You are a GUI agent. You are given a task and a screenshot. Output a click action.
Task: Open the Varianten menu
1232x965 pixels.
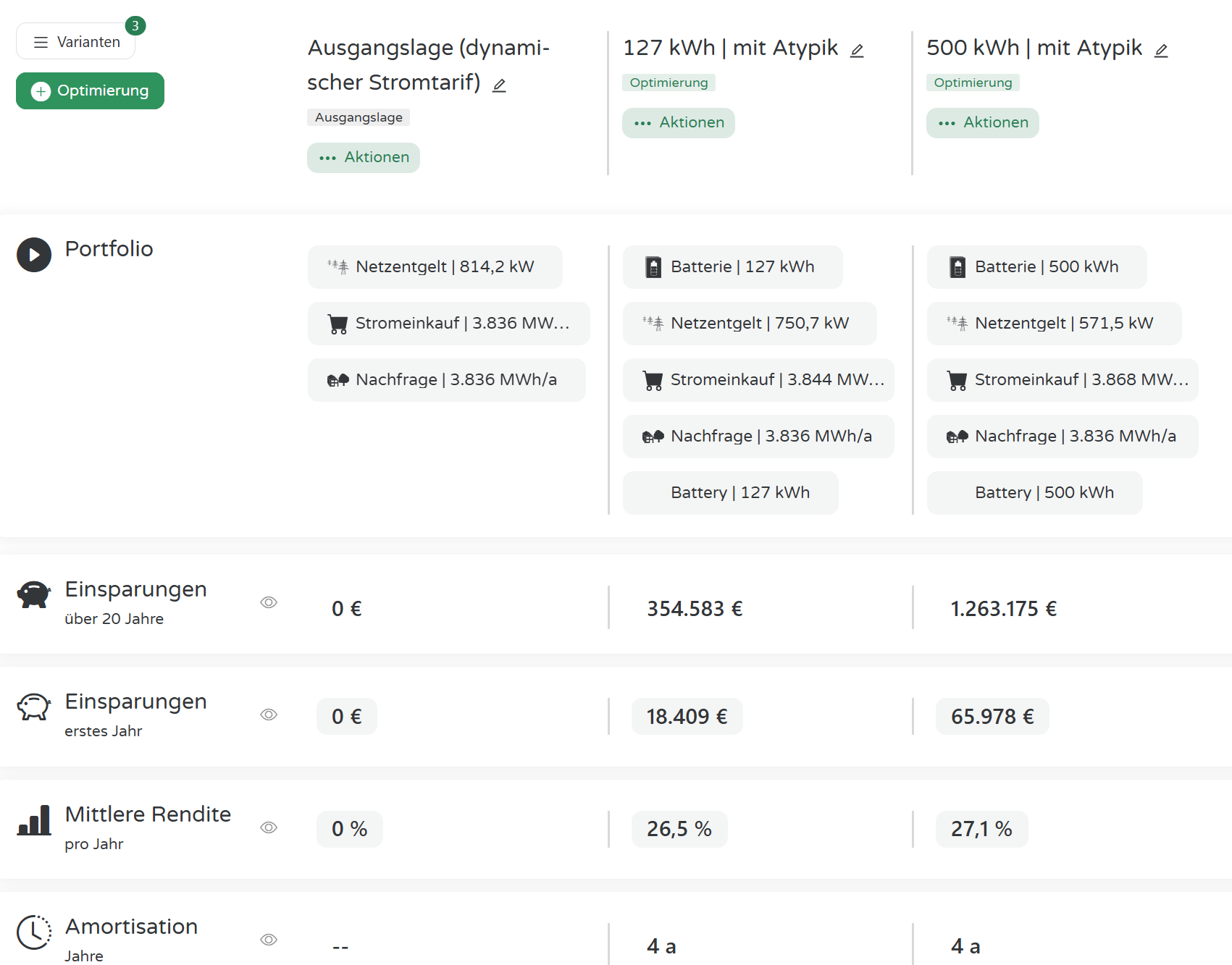[x=76, y=42]
